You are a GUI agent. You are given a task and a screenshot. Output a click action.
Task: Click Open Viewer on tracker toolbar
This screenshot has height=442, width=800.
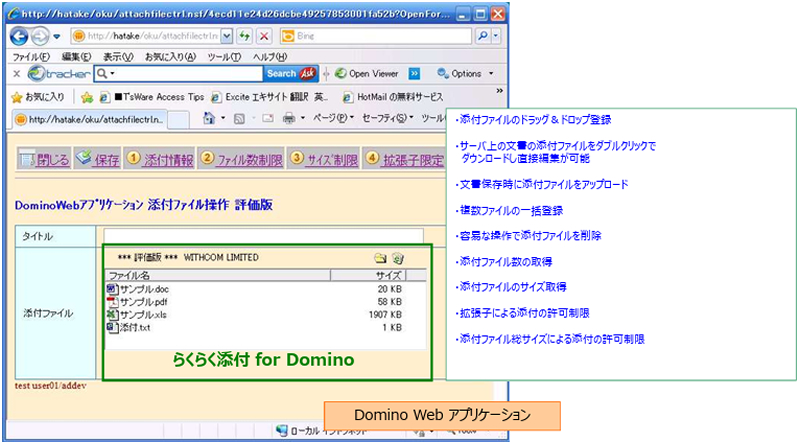[x=367, y=74]
